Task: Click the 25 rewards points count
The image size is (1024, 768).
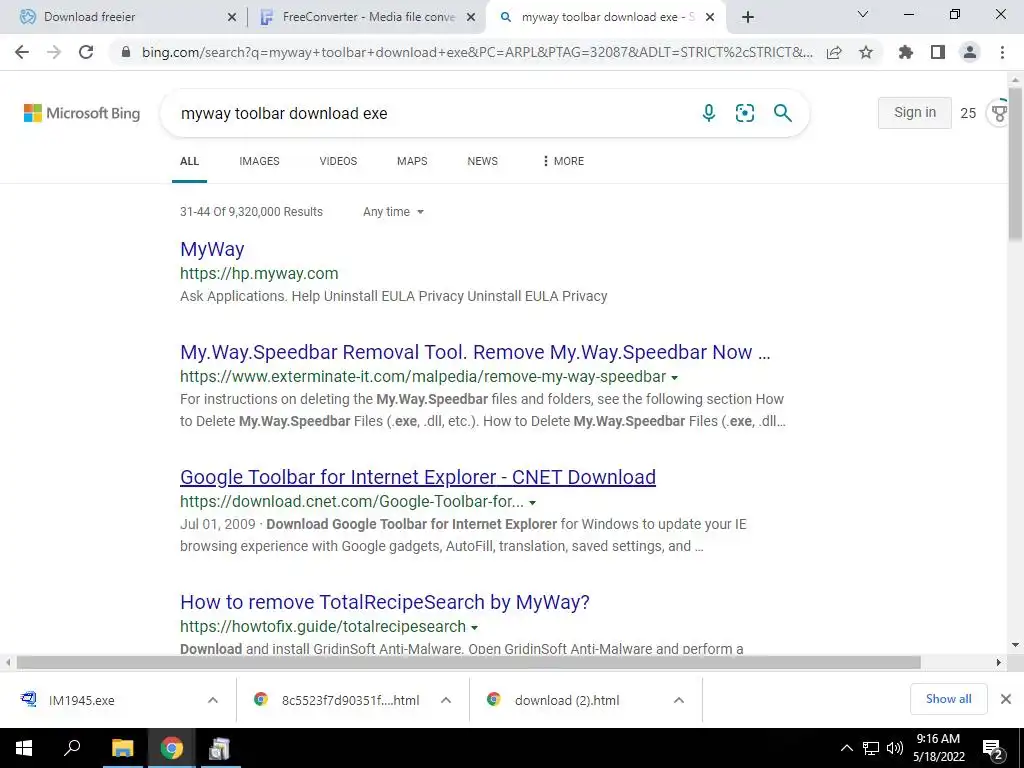Action: point(968,113)
